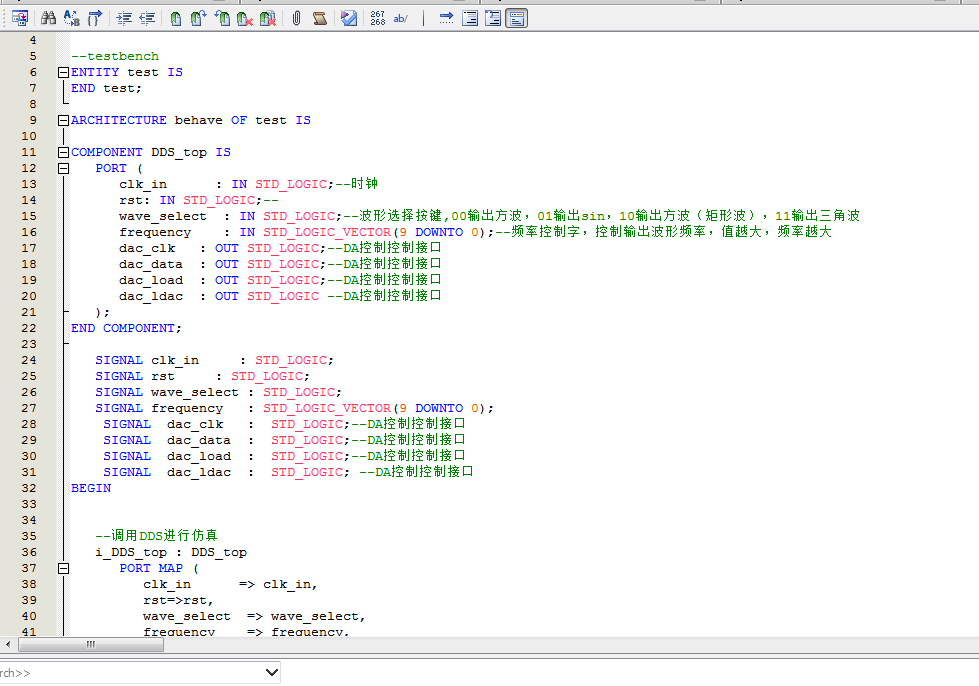Delete all bookmarks with double-bookmark red X icon
This screenshot has width=979, height=686.
point(267,18)
